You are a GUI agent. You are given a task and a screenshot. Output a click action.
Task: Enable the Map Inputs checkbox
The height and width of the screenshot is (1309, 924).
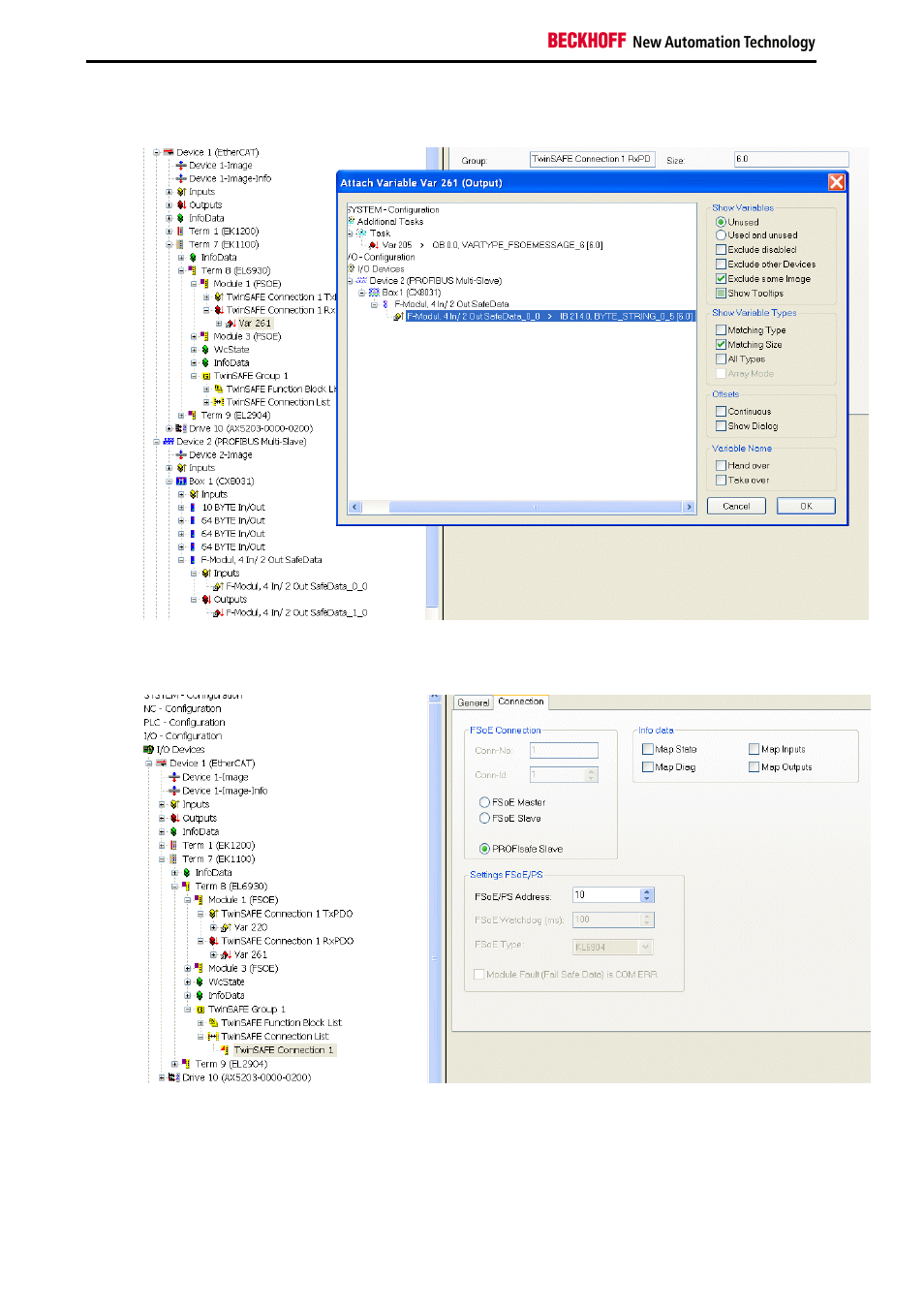tap(754, 749)
